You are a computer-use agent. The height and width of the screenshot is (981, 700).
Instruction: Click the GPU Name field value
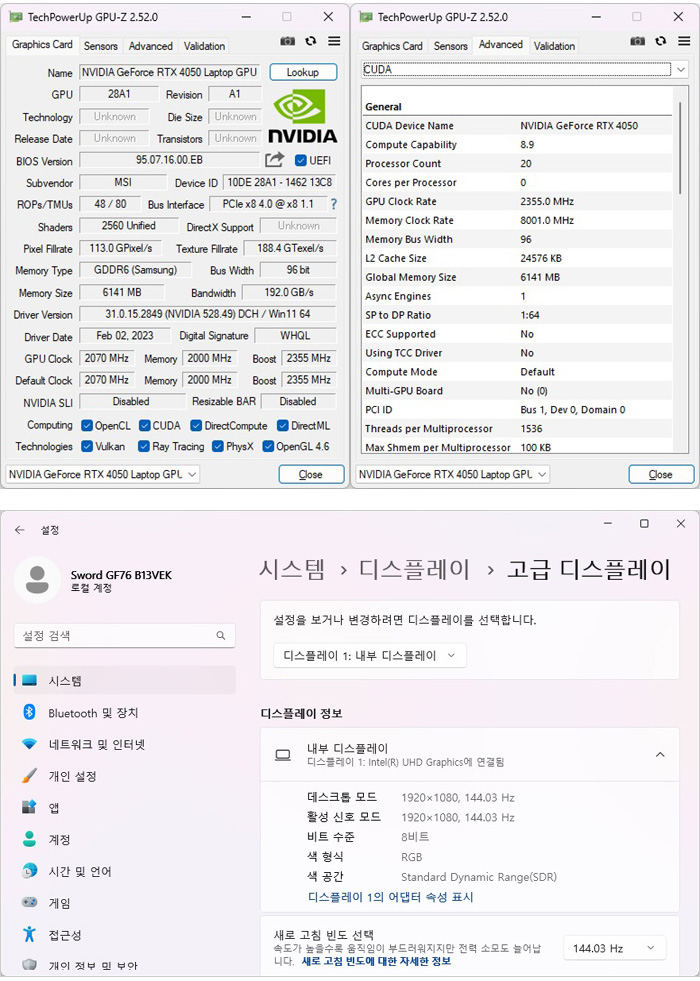[x=169, y=72]
